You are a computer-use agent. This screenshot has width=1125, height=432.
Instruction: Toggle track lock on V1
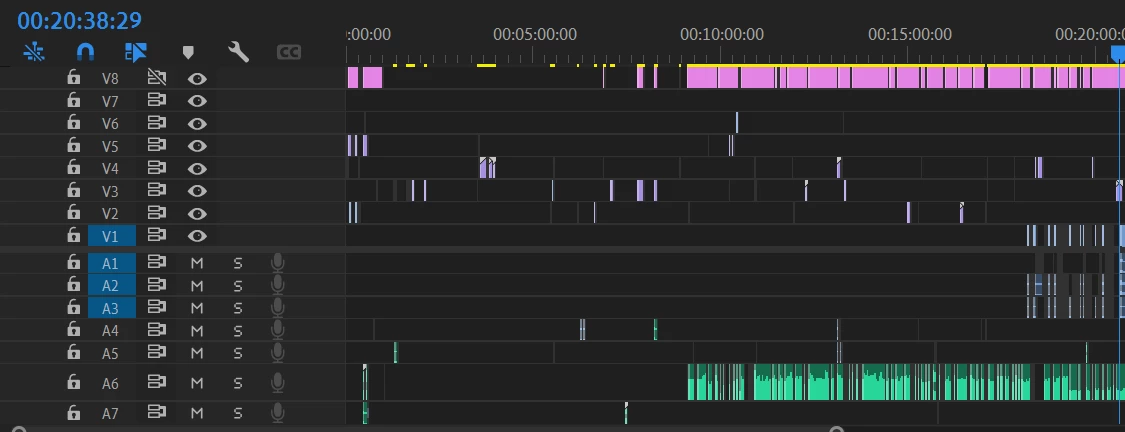point(73,235)
